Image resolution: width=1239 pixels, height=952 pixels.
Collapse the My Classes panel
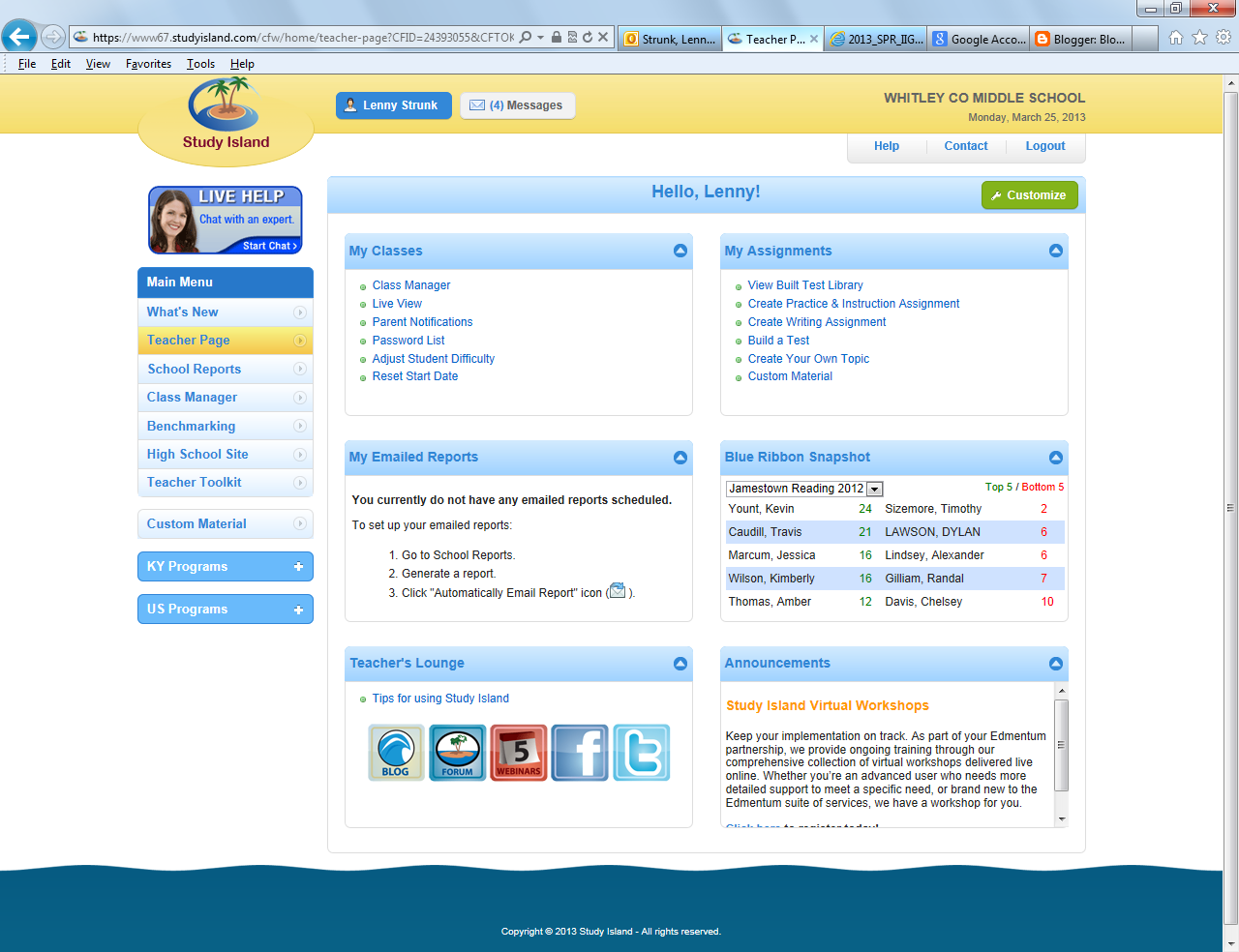coord(680,251)
